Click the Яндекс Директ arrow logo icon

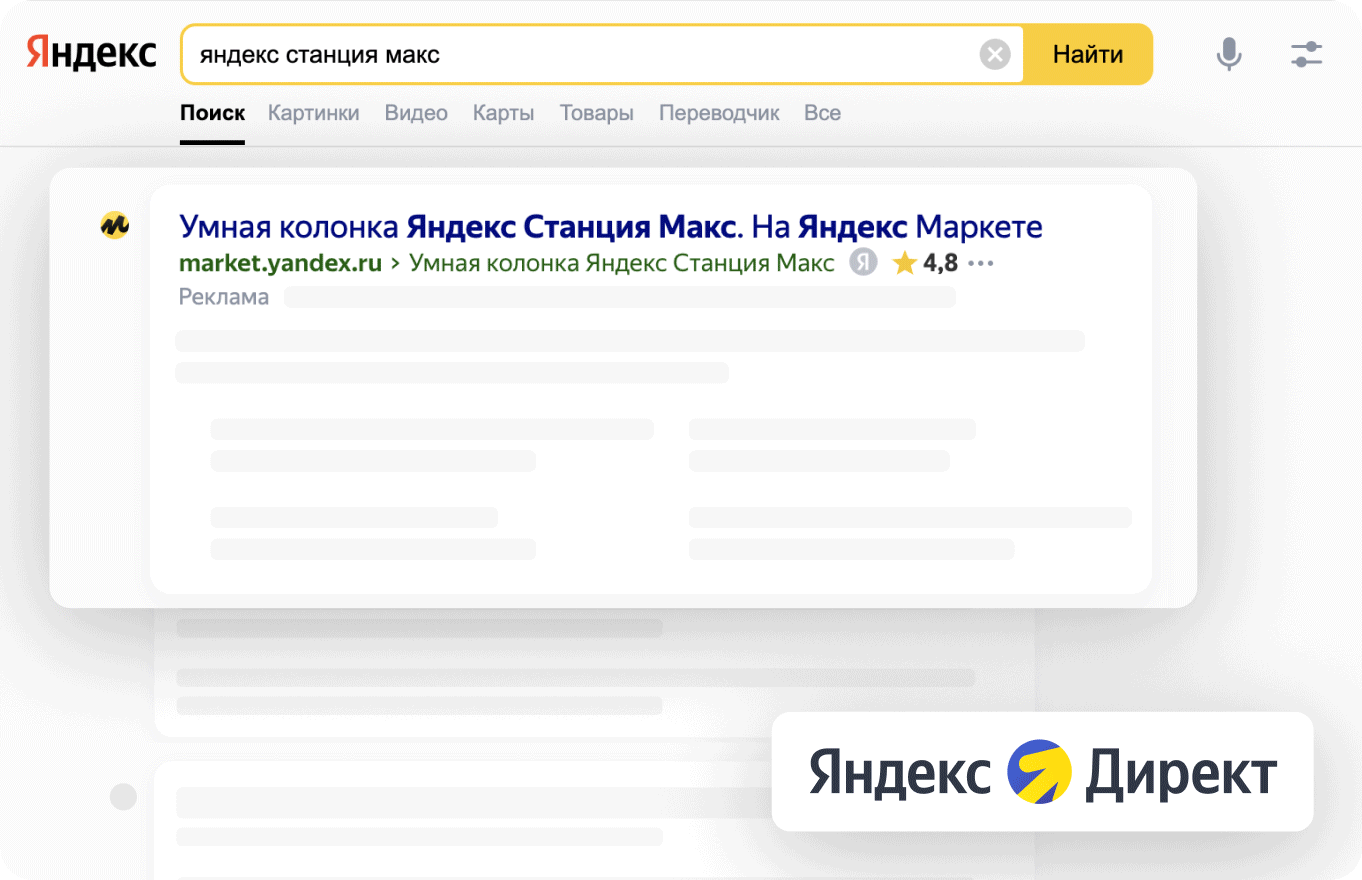[x=1039, y=772]
